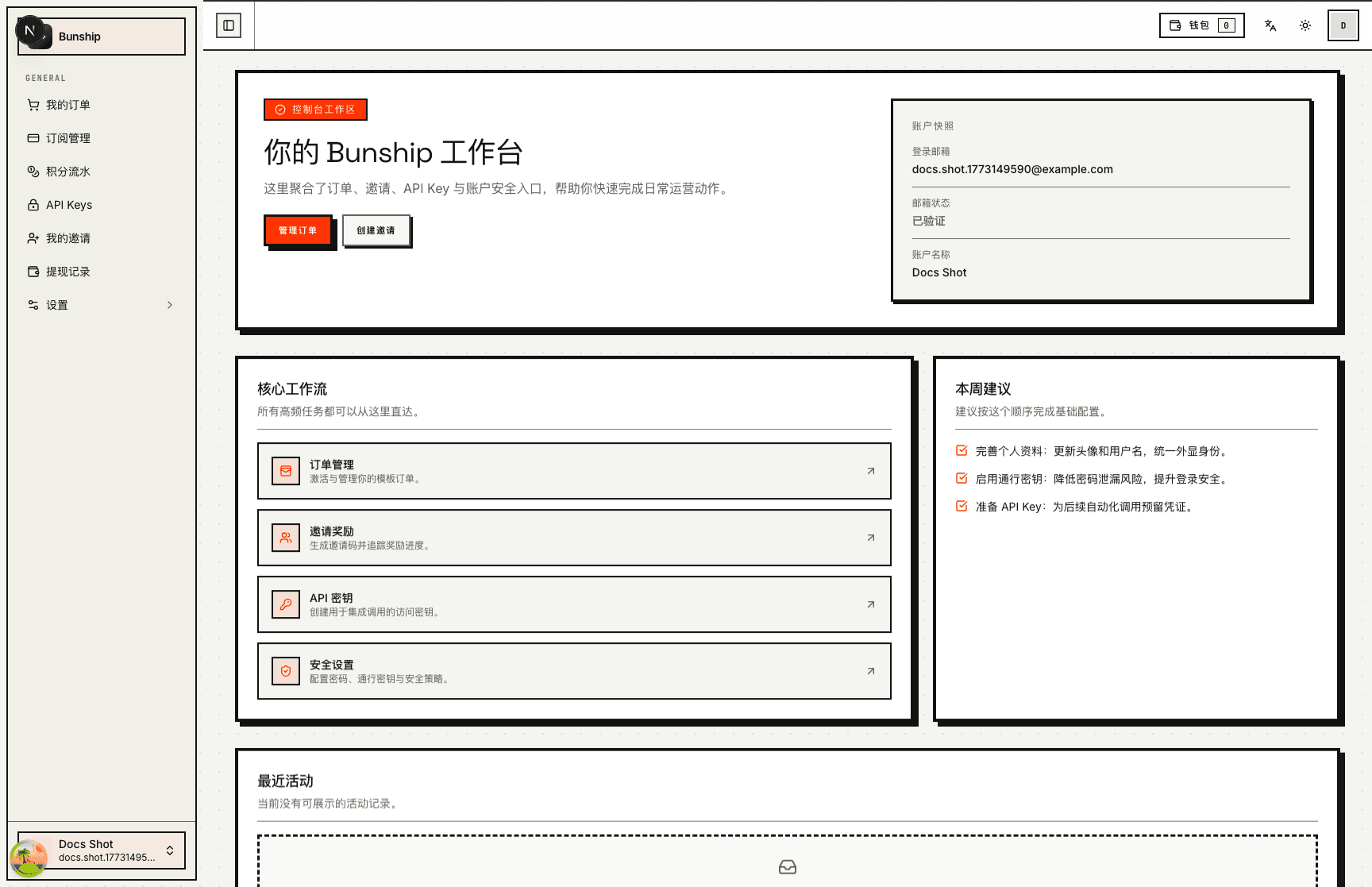The image size is (1372, 887).
Task: Click the language switcher icon
Action: coord(1270,25)
